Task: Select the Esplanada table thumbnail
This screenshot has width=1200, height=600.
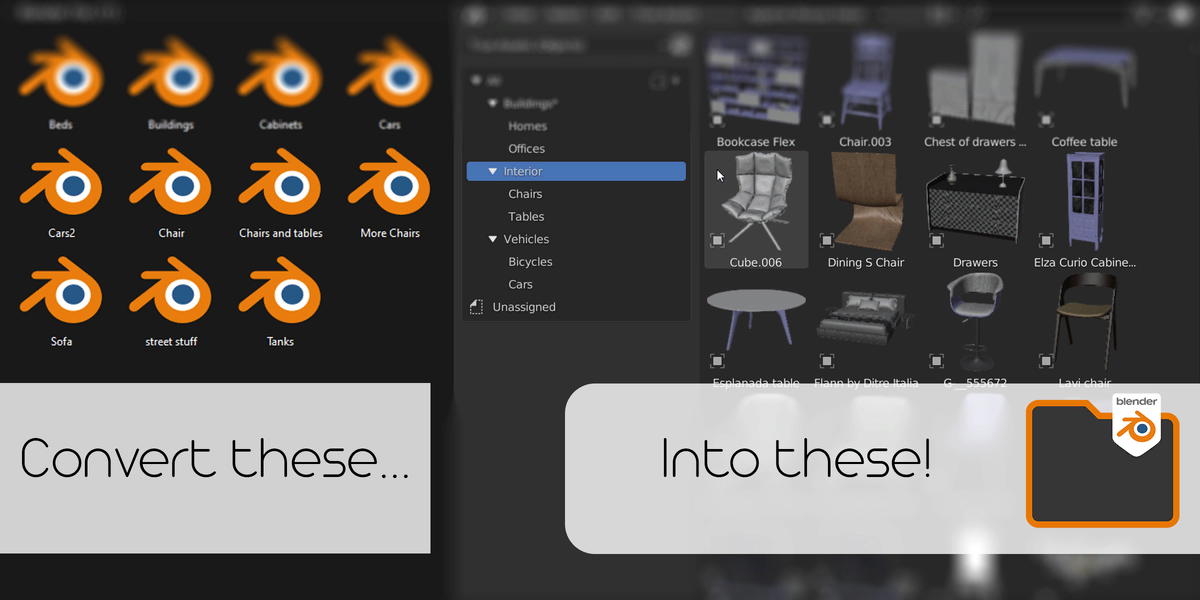Action: pyautogui.click(x=756, y=322)
